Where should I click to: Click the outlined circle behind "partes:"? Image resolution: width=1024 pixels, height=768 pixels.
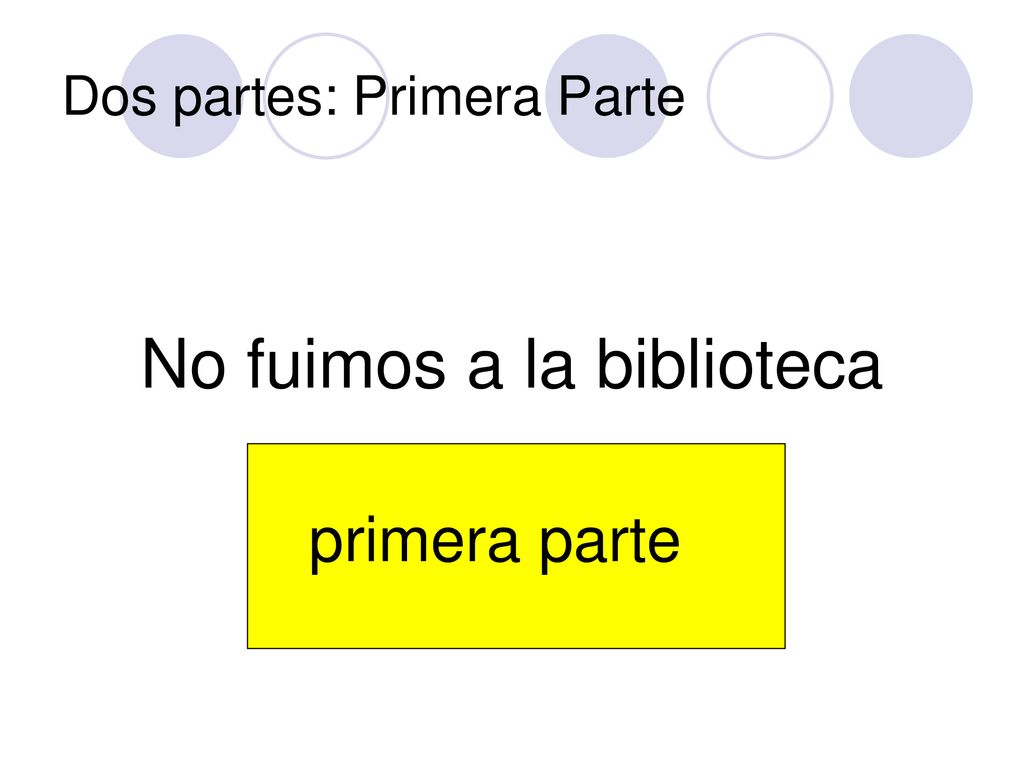coord(326,96)
